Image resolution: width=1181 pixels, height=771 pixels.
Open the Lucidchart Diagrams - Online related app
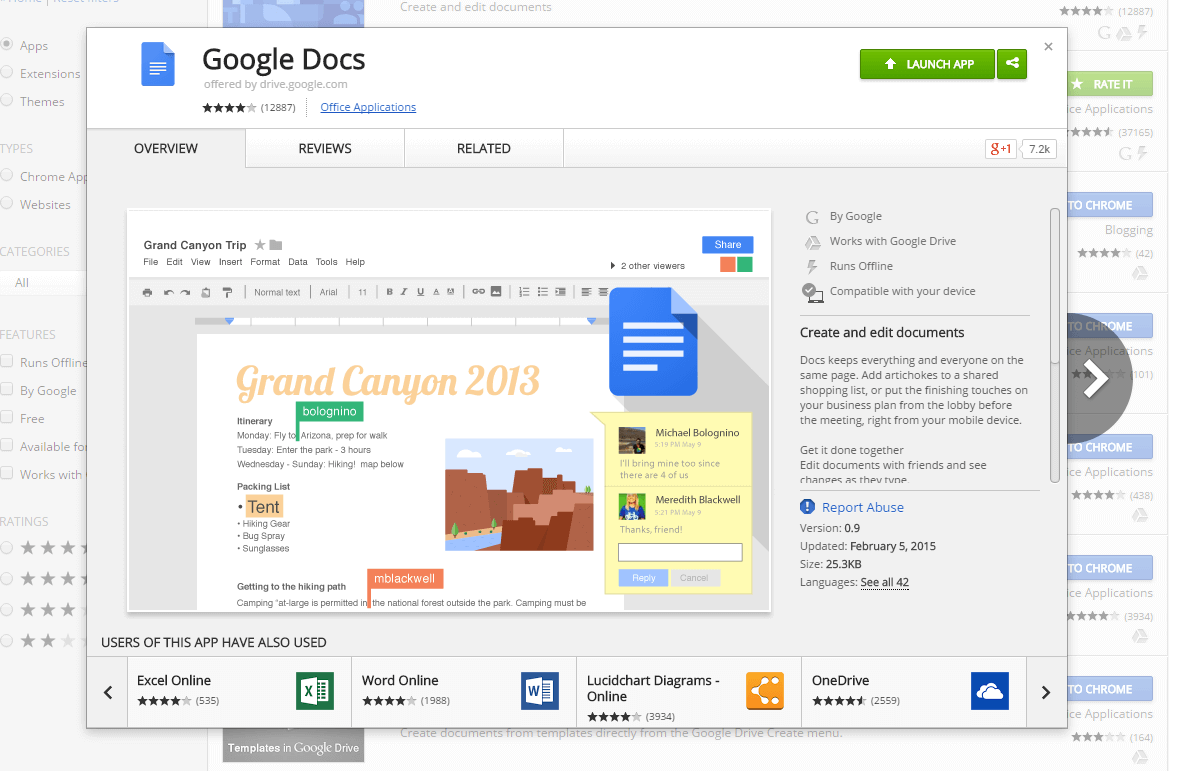coord(688,692)
